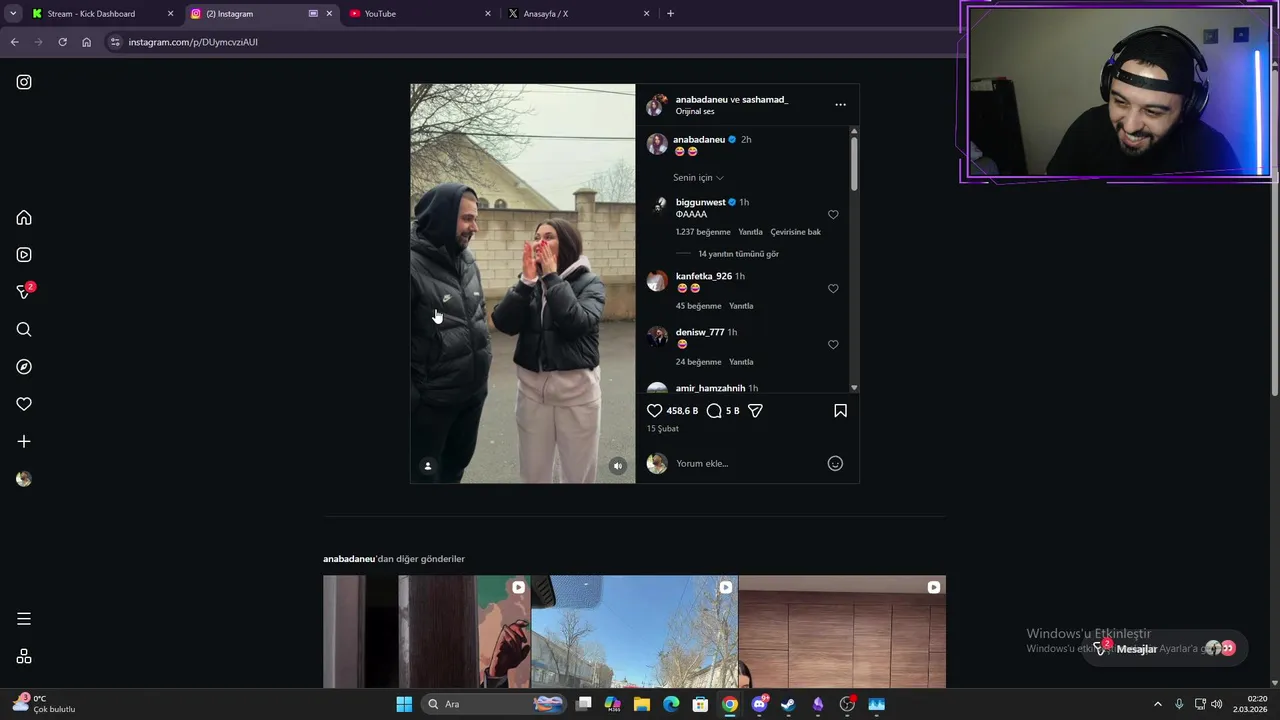Like the denisw_777 comment
The width and height of the screenshot is (1280, 720).
(833, 345)
